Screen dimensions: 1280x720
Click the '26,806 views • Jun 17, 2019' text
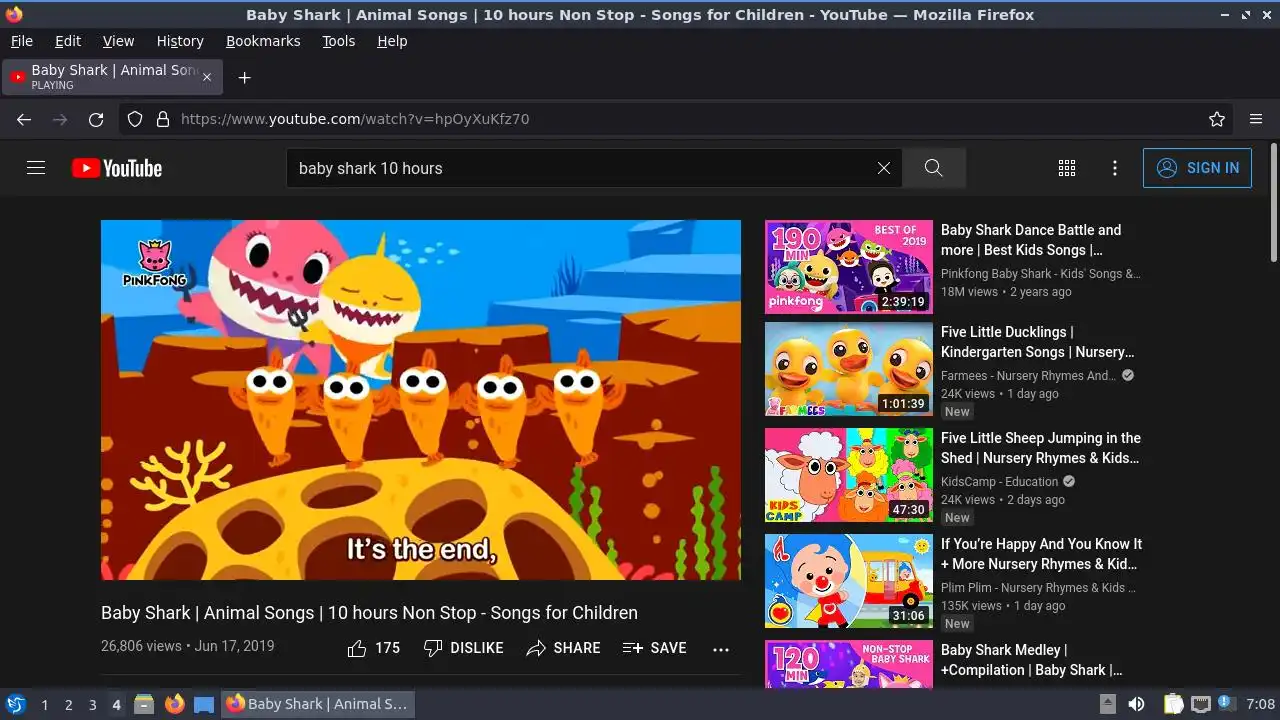(x=187, y=646)
